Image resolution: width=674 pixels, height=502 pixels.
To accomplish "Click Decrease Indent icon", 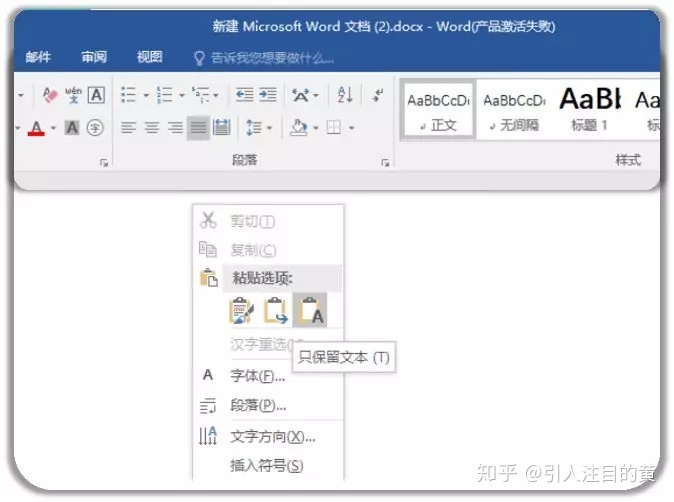I will click(x=245, y=95).
